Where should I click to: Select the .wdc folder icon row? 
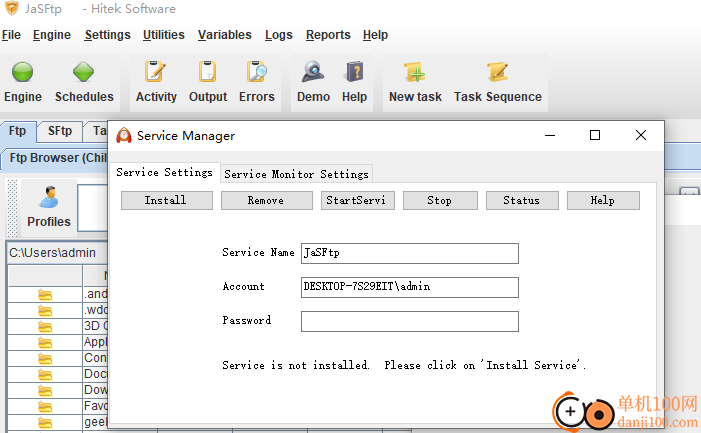(x=45, y=311)
